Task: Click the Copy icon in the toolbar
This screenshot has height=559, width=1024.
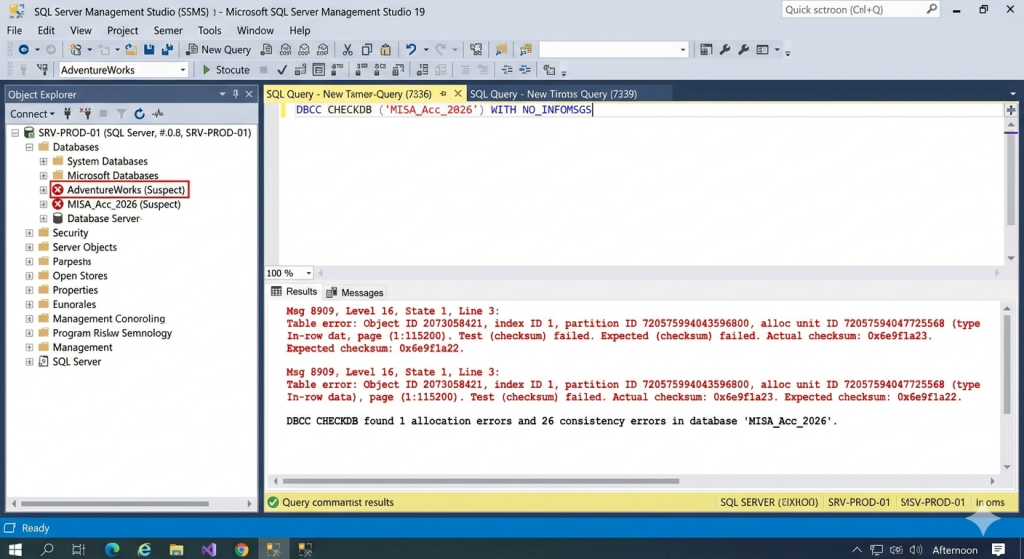Action: [366, 50]
